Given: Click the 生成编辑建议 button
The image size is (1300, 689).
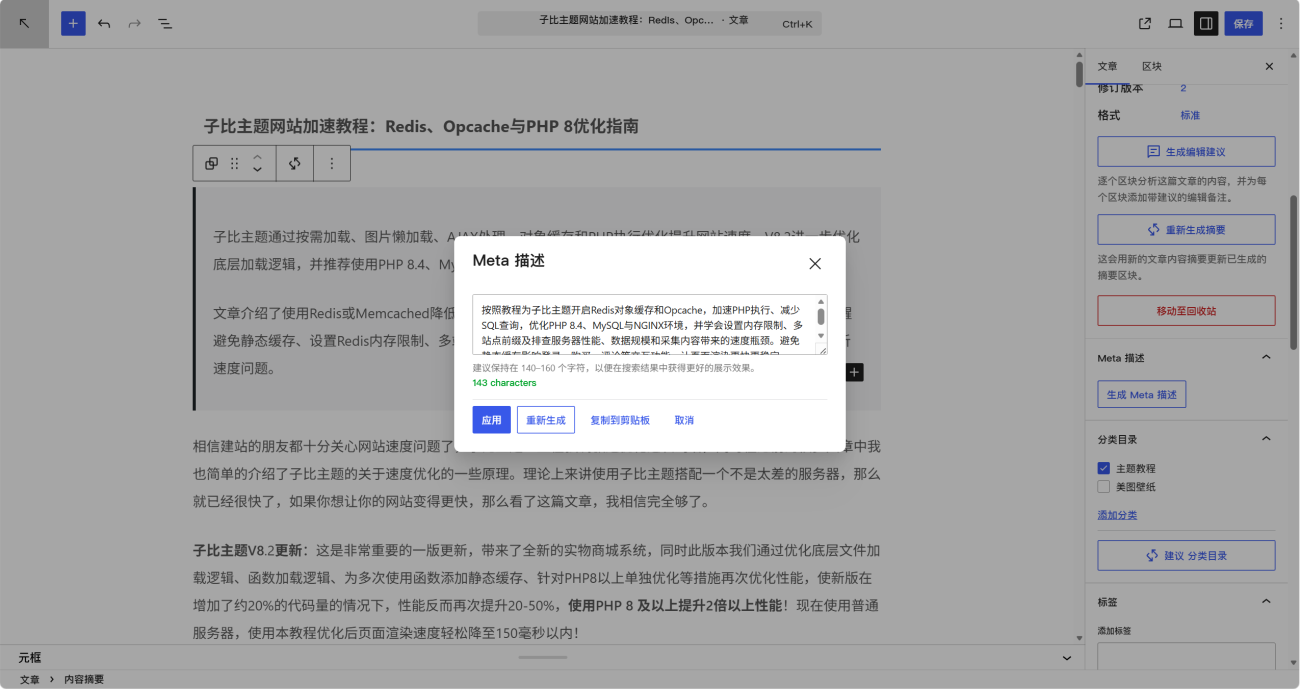Looking at the screenshot, I should [x=1186, y=152].
